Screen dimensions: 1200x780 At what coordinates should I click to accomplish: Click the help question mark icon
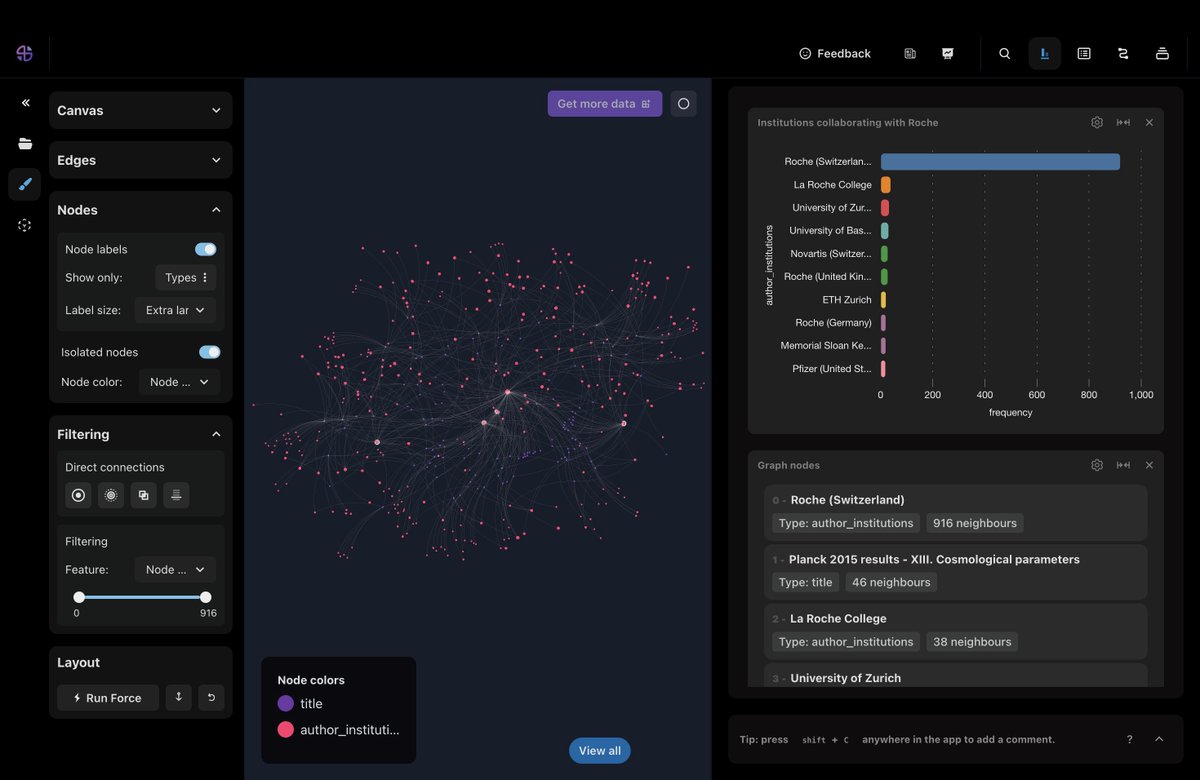pyautogui.click(x=1130, y=739)
